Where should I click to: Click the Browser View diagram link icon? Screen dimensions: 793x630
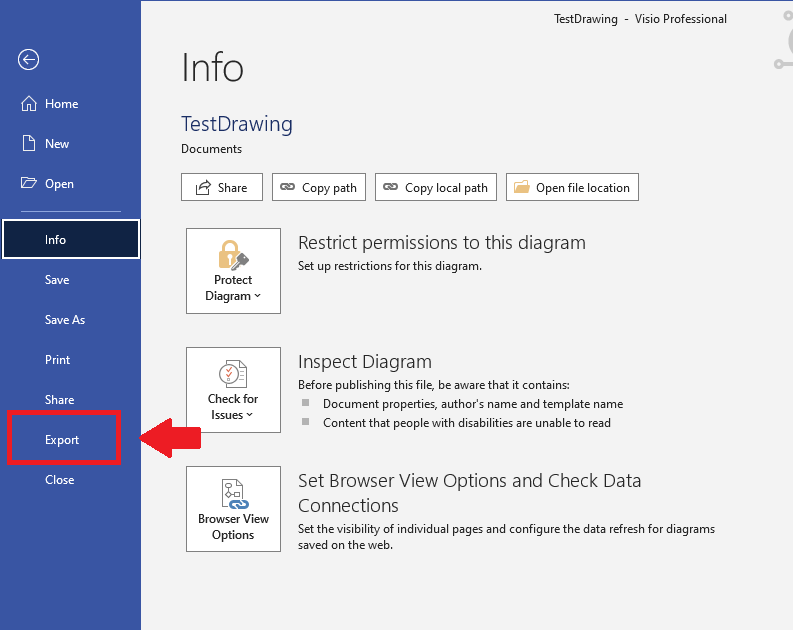(234, 494)
